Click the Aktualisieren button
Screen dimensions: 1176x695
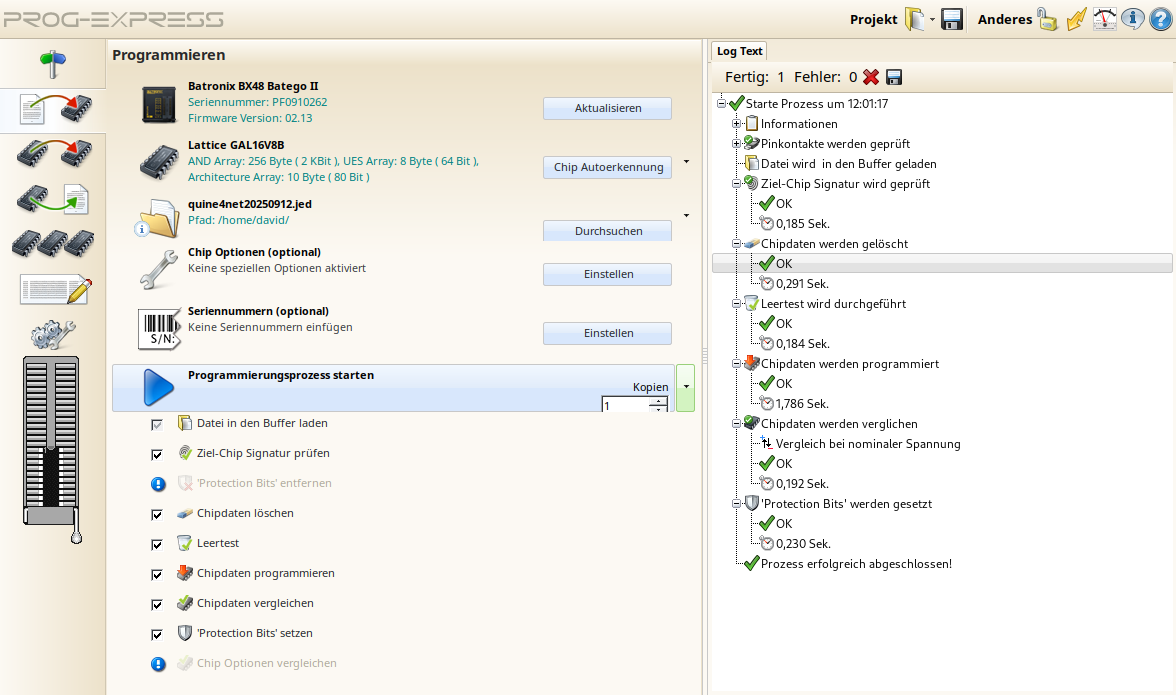click(x=607, y=108)
